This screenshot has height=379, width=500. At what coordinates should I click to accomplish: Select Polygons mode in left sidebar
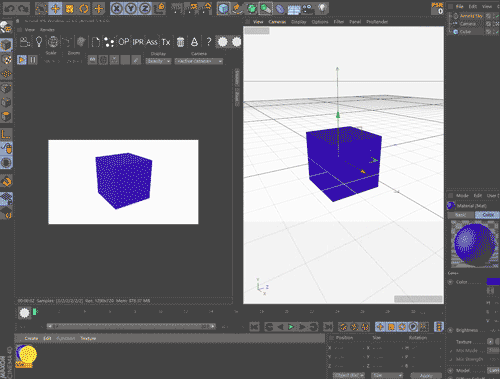6,117
